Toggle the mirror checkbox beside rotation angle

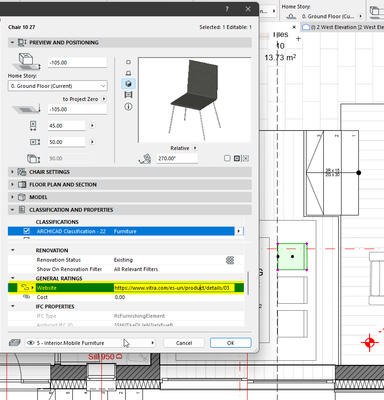coord(227,158)
